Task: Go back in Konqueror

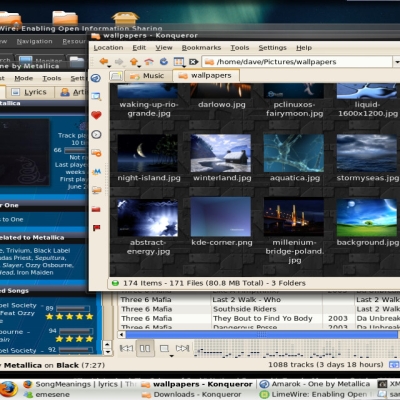Action: [104, 61]
